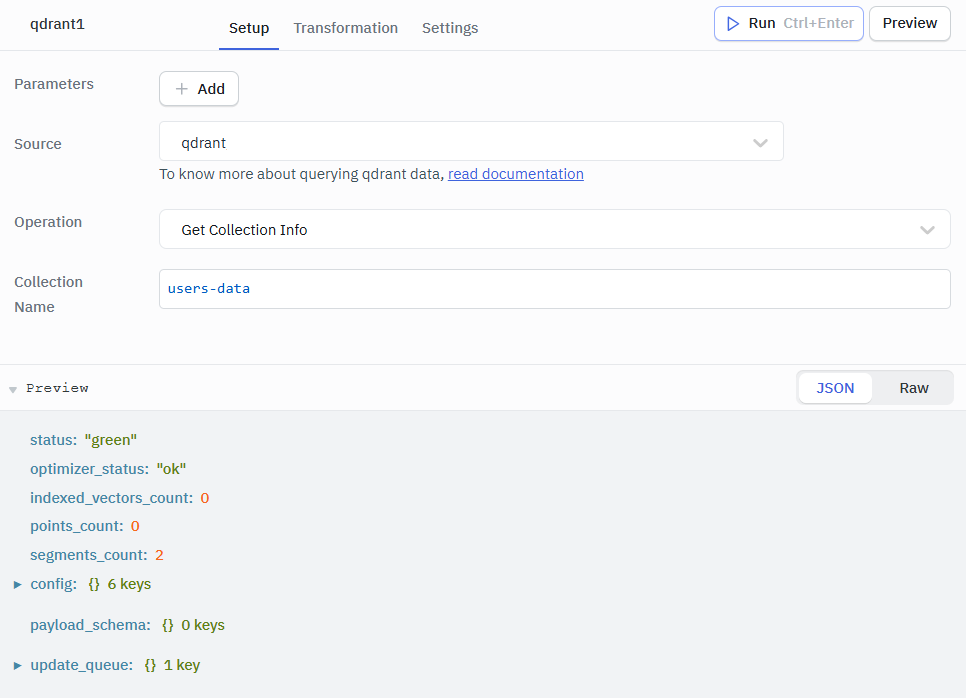The height and width of the screenshot is (698, 966).
Task: Collapse the Preview panel triangle
Action: pyautogui.click(x=13, y=389)
